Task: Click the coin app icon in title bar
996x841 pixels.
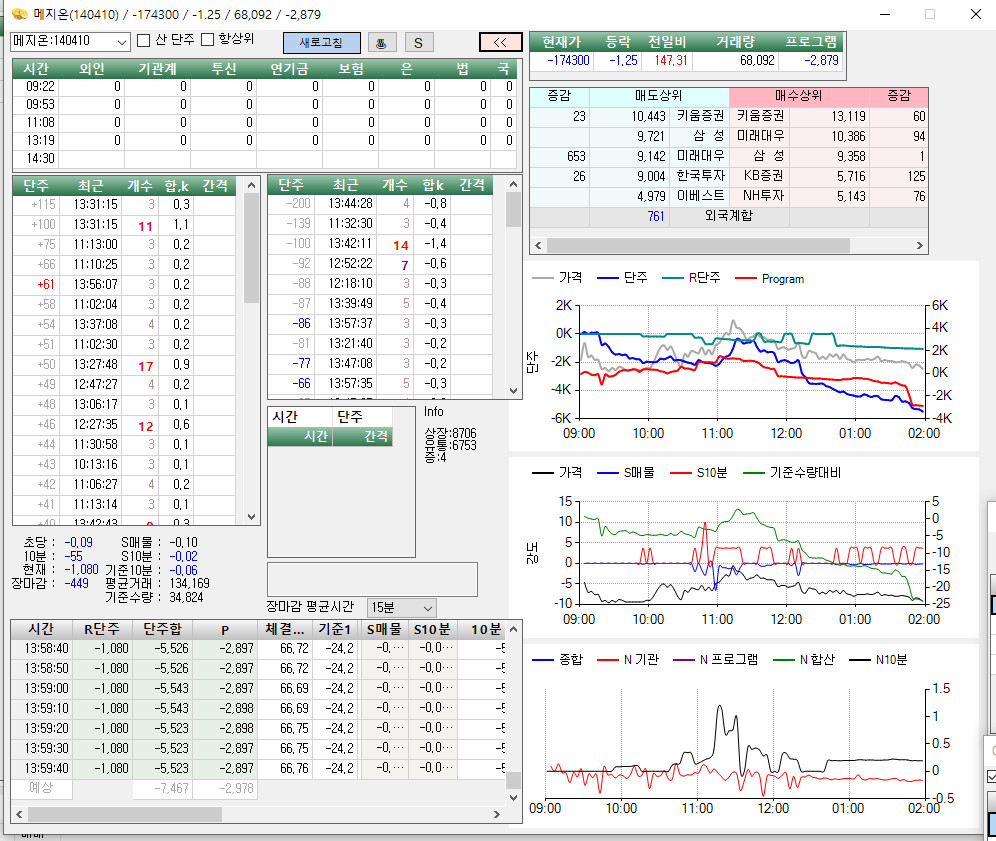Action: (20, 14)
